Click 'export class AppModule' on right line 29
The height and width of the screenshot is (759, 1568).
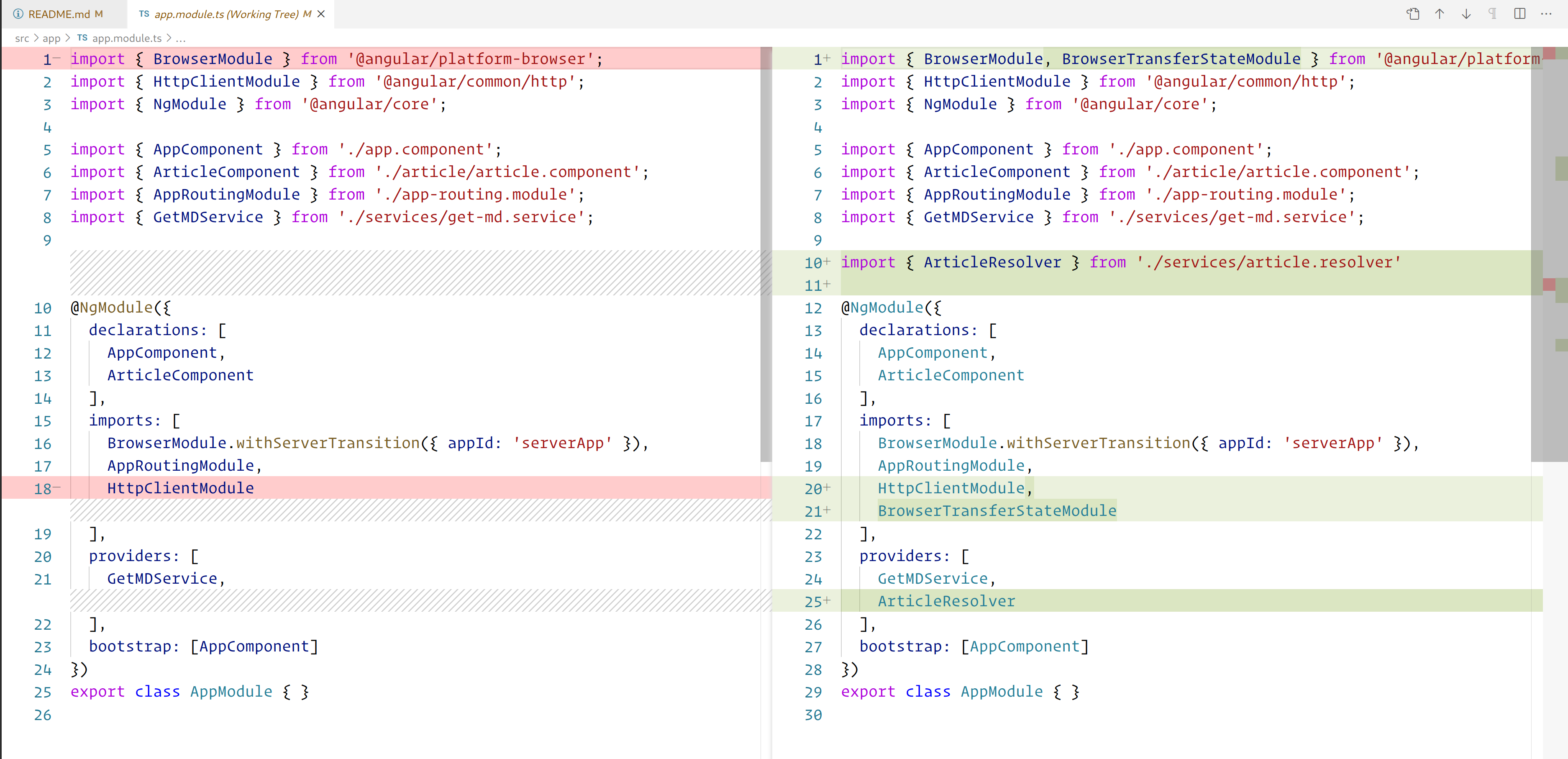(960, 692)
